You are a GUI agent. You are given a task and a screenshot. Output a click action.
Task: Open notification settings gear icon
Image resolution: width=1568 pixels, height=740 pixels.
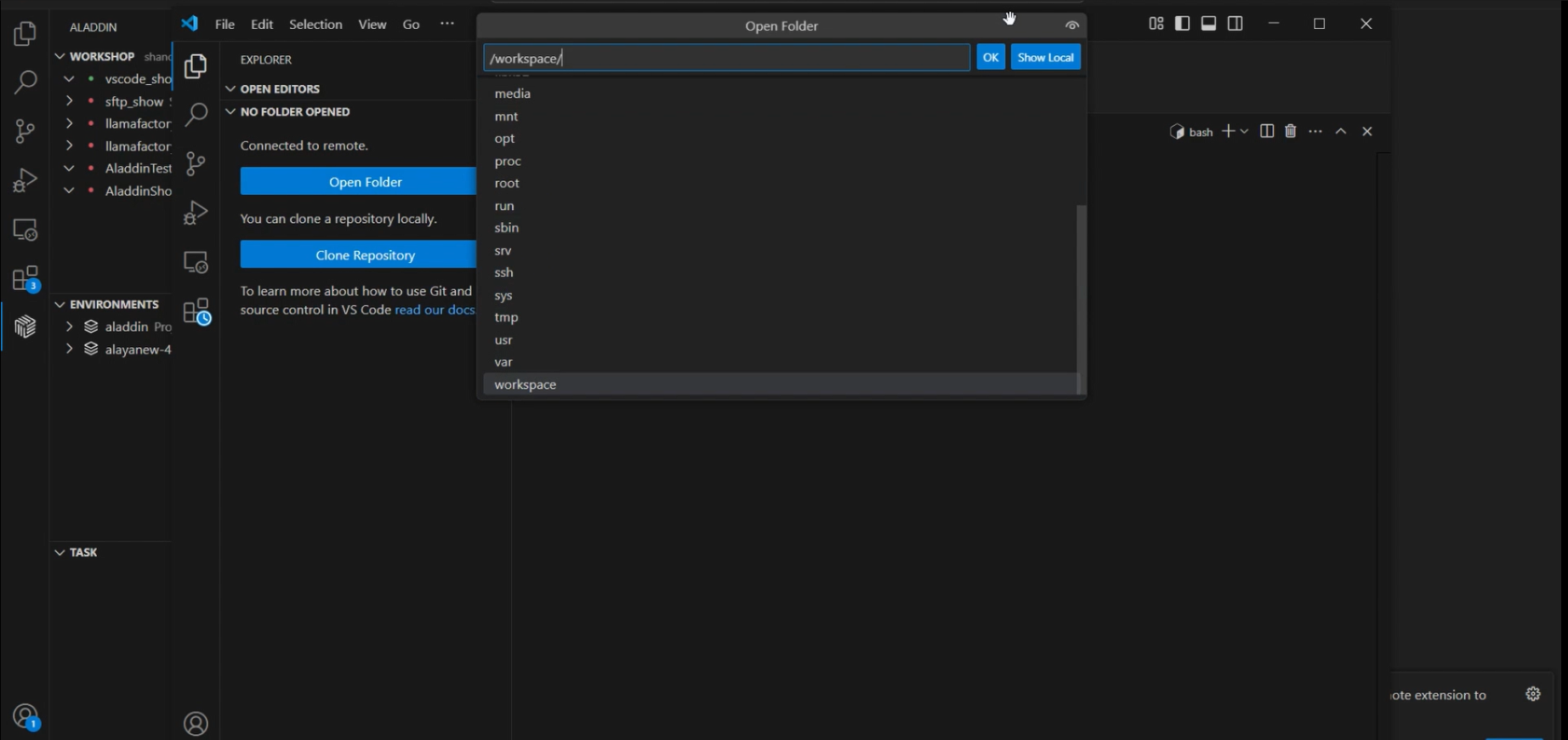point(1533,694)
